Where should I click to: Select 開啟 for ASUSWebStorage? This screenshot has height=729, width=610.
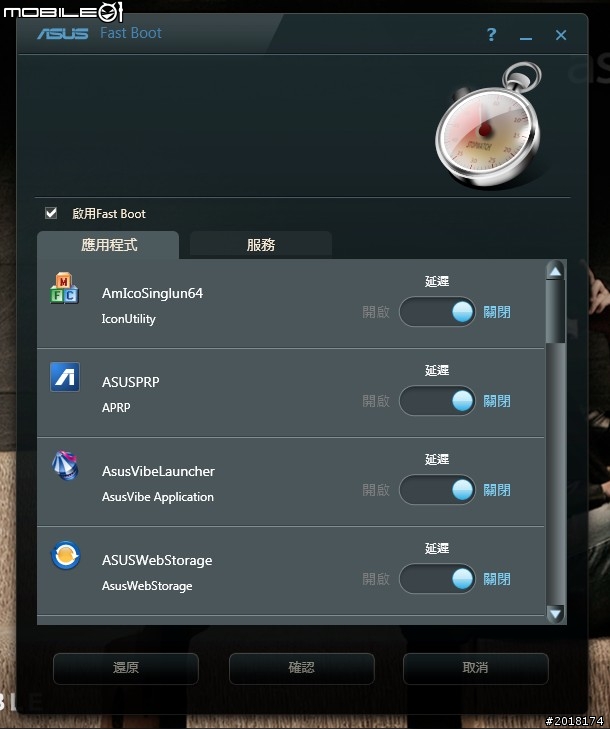376,579
